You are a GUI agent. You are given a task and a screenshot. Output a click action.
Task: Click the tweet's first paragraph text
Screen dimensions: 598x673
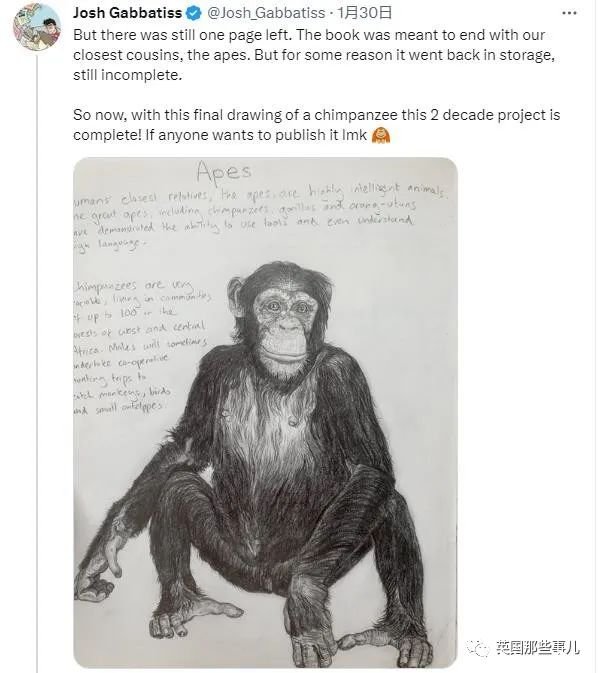314,55
